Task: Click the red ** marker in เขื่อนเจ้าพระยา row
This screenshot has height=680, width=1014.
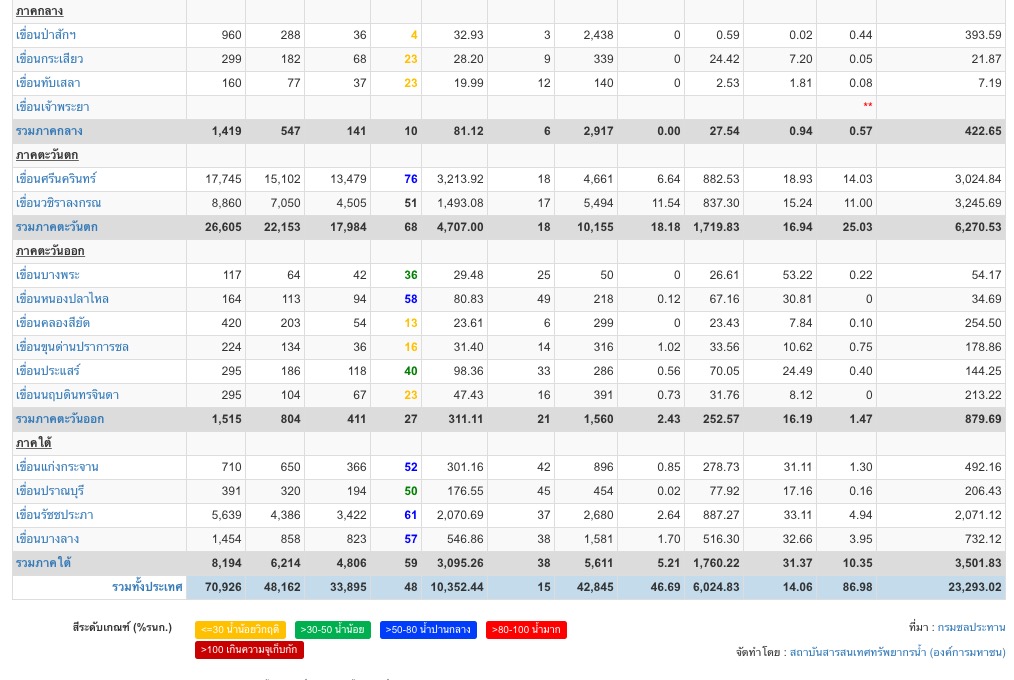Action: [x=868, y=105]
